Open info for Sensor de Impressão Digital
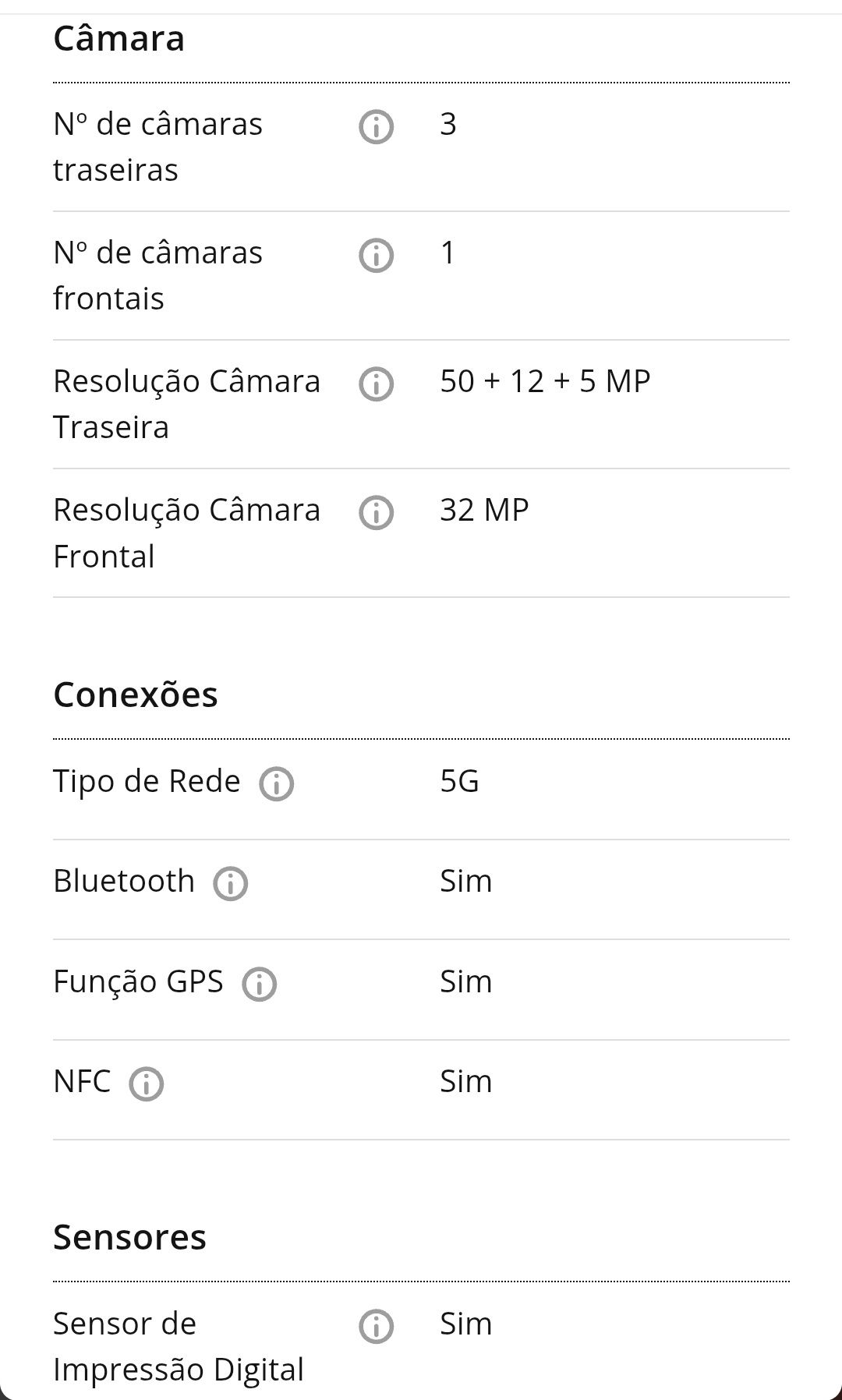The height and width of the screenshot is (1400, 842). click(376, 1326)
